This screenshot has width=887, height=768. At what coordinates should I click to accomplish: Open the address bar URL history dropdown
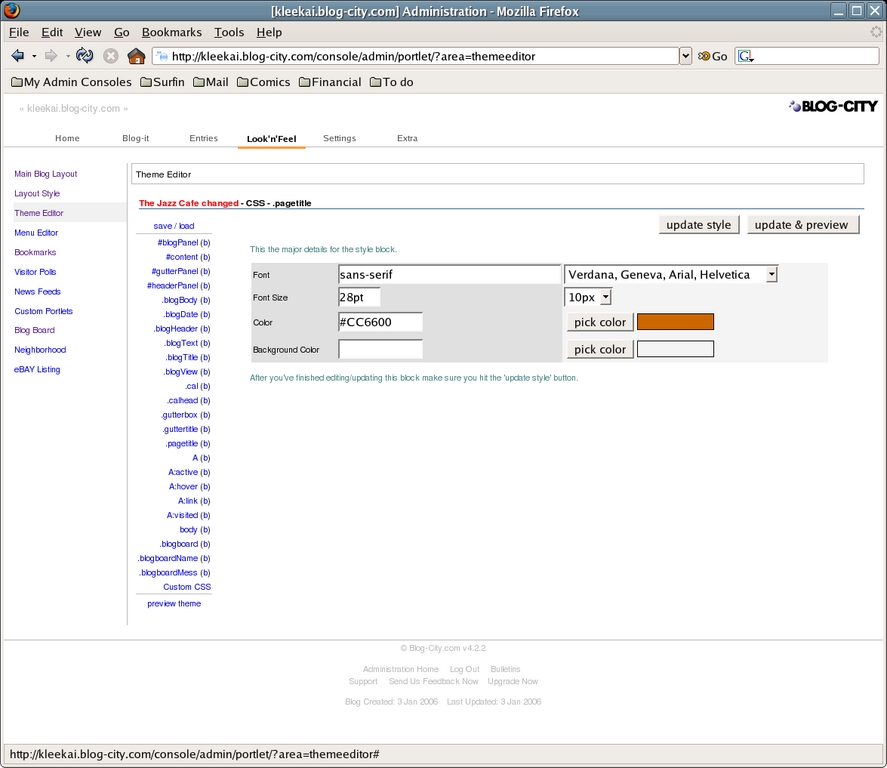click(685, 57)
